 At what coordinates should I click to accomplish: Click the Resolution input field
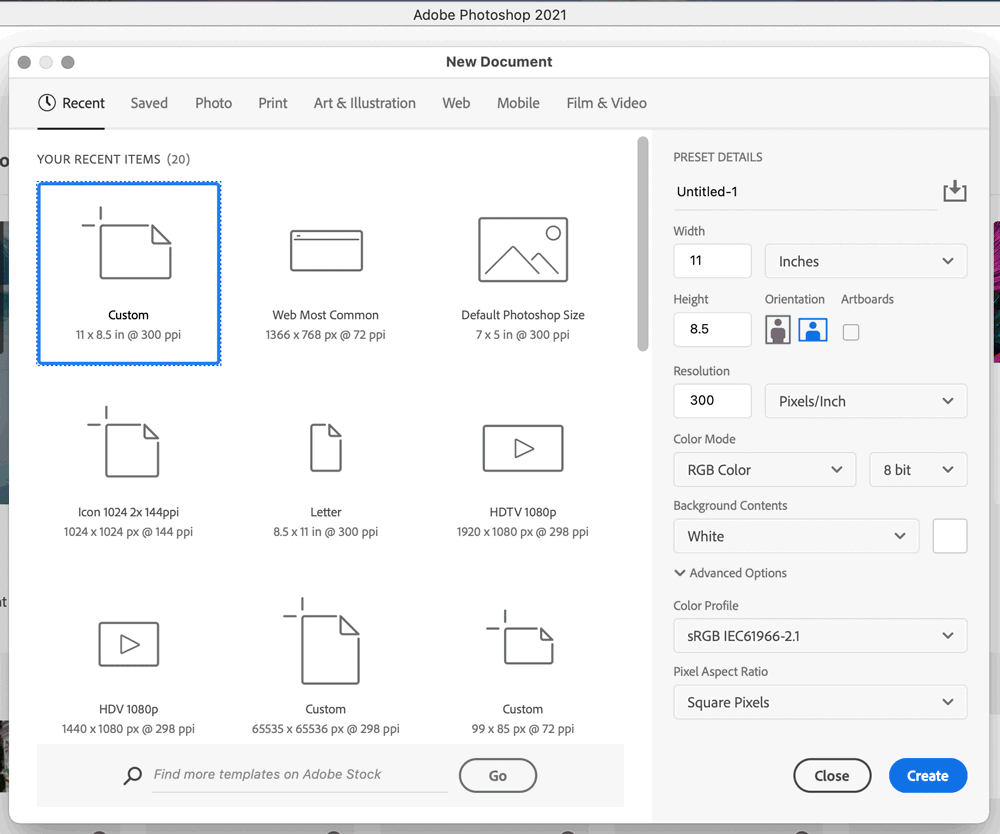[x=712, y=401]
